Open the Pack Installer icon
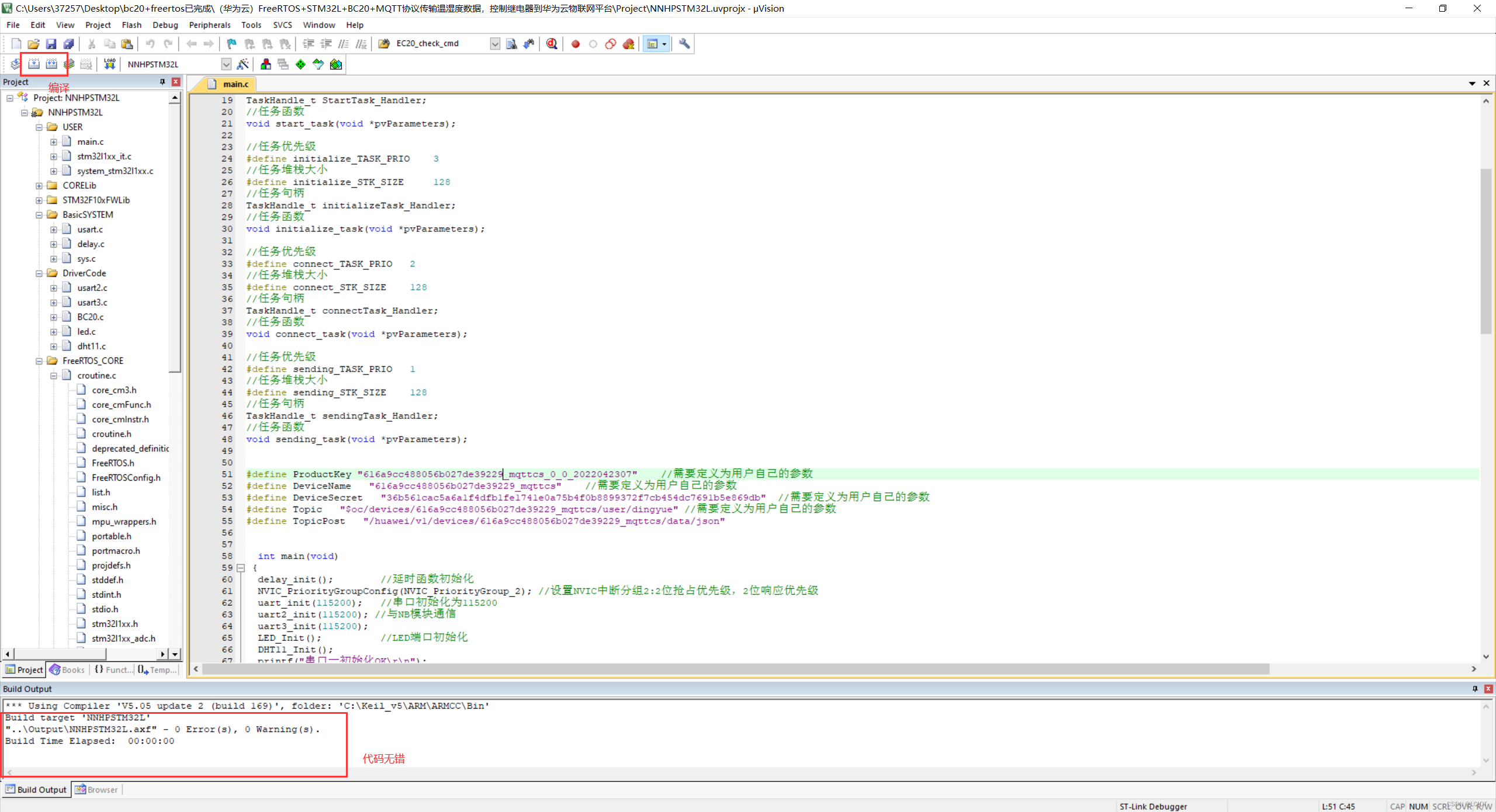The height and width of the screenshot is (812, 1496). (x=336, y=64)
